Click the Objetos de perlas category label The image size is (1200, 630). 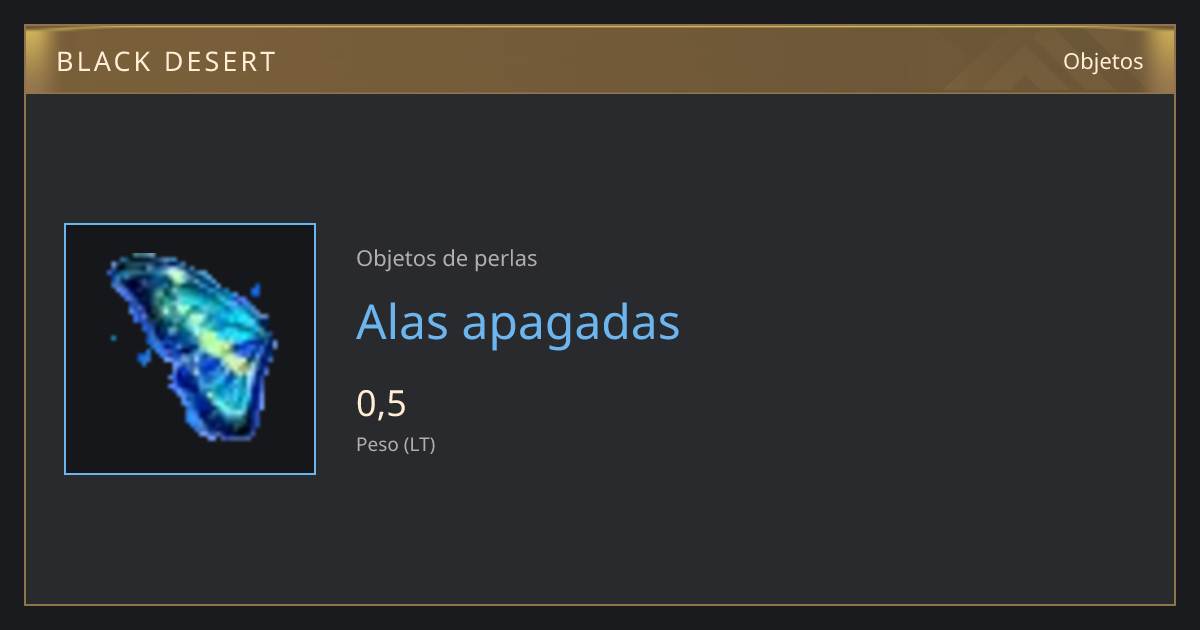click(x=447, y=258)
